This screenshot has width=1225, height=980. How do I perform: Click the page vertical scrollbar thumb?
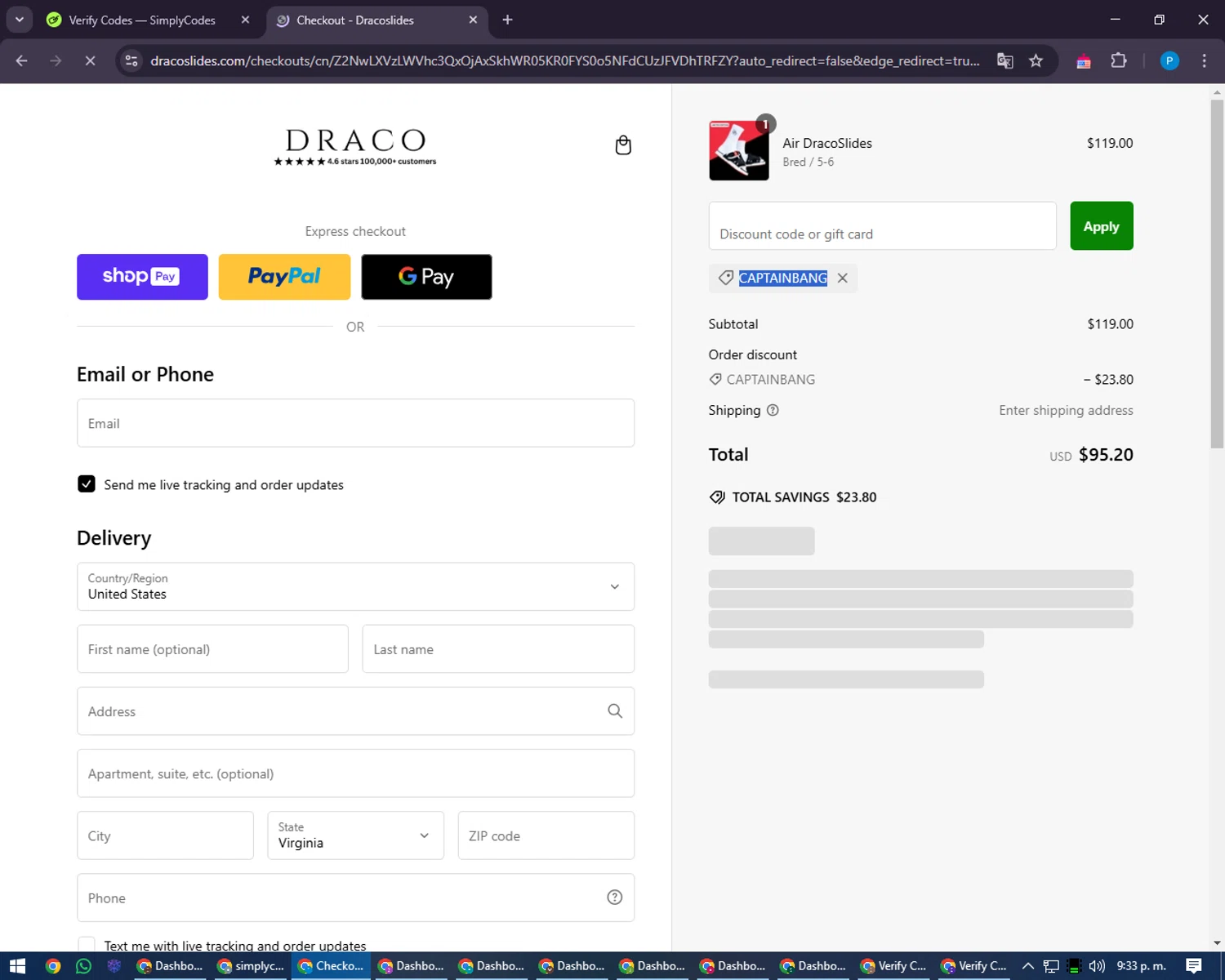(x=1217, y=274)
